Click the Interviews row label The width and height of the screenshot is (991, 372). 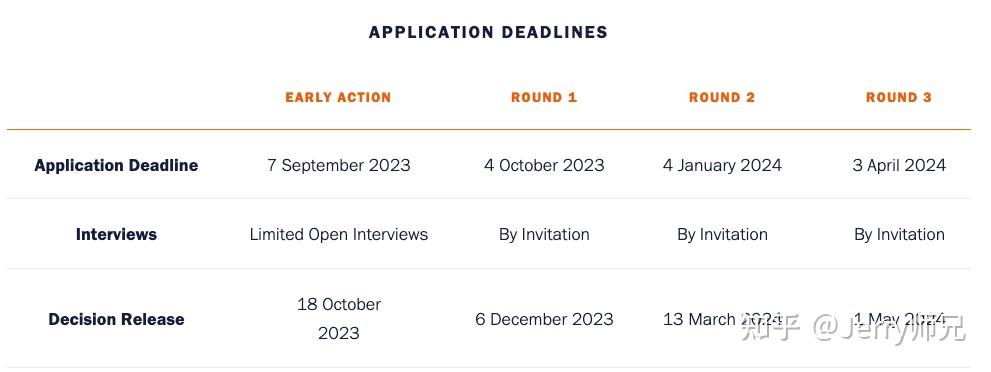coord(116,234)
